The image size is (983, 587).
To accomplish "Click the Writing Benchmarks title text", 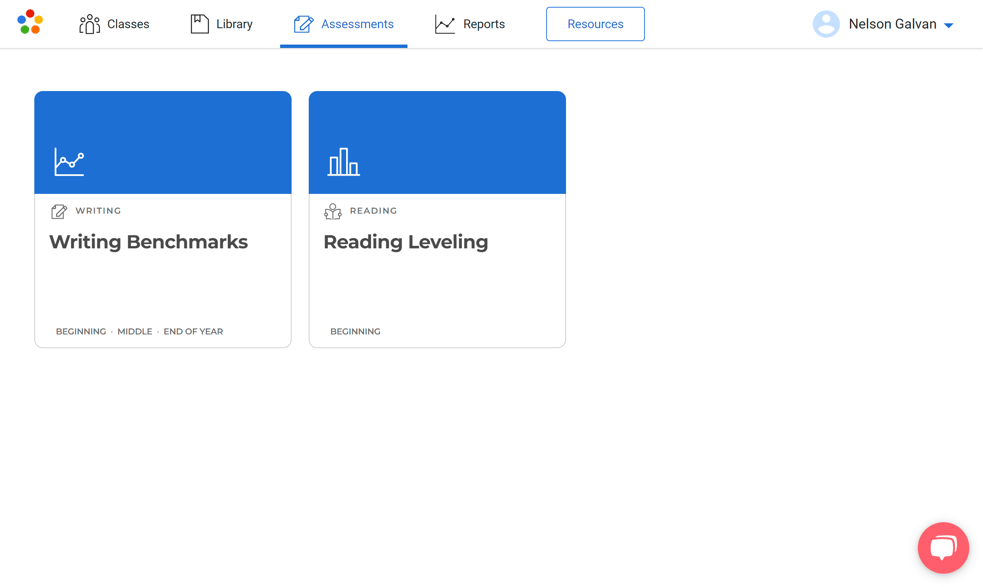I will (x=148, y=242).
